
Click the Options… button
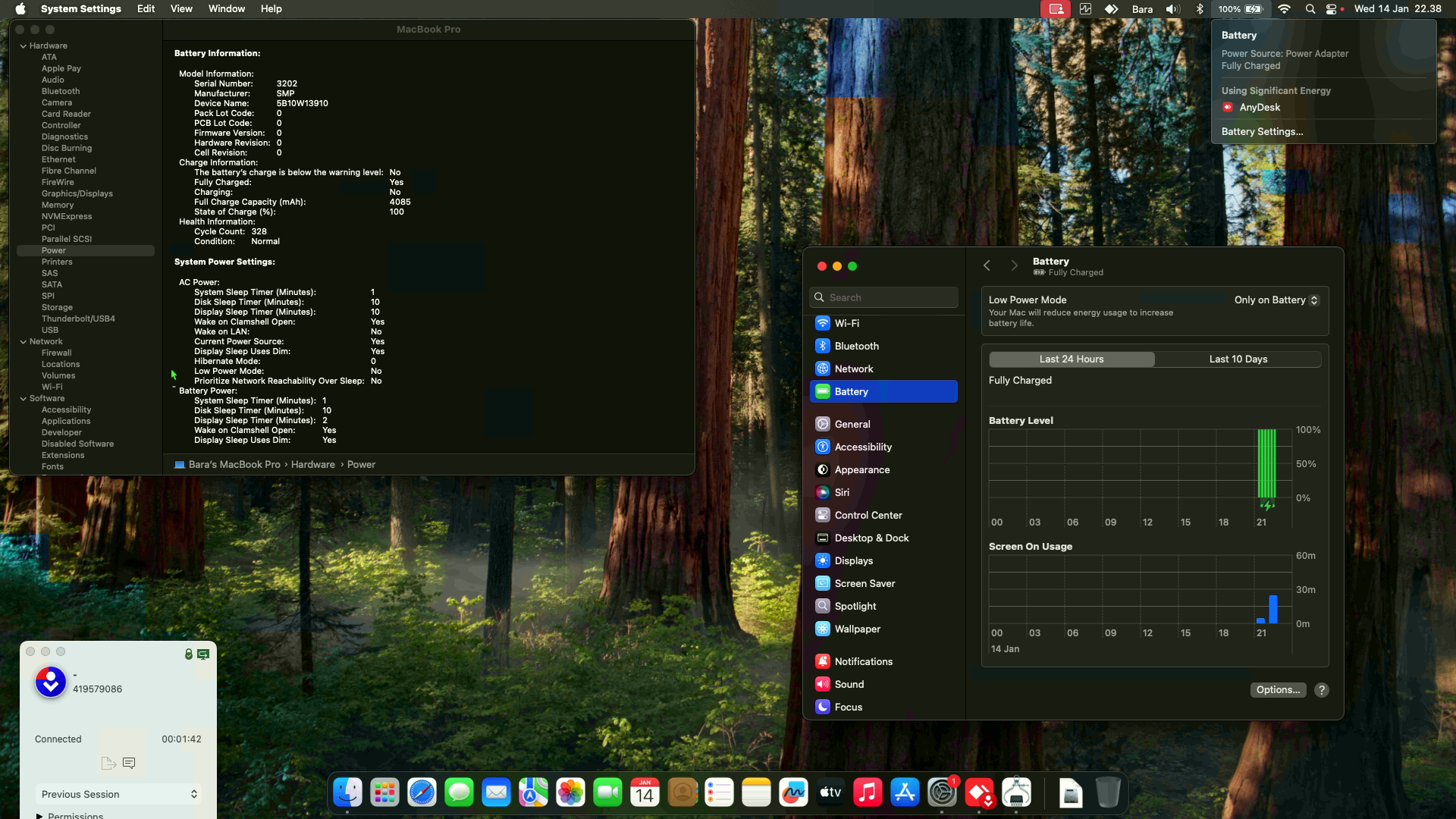(x=1278, y=690)
